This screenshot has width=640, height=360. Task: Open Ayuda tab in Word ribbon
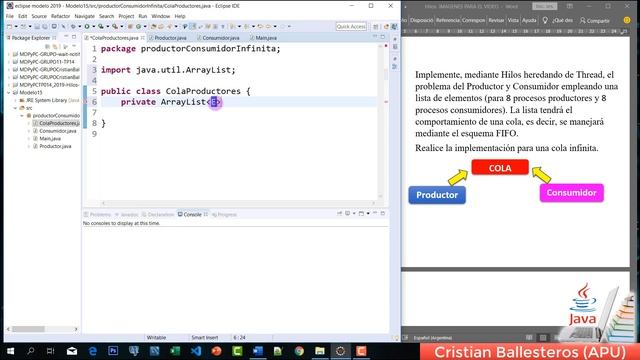tap(529, 20)
